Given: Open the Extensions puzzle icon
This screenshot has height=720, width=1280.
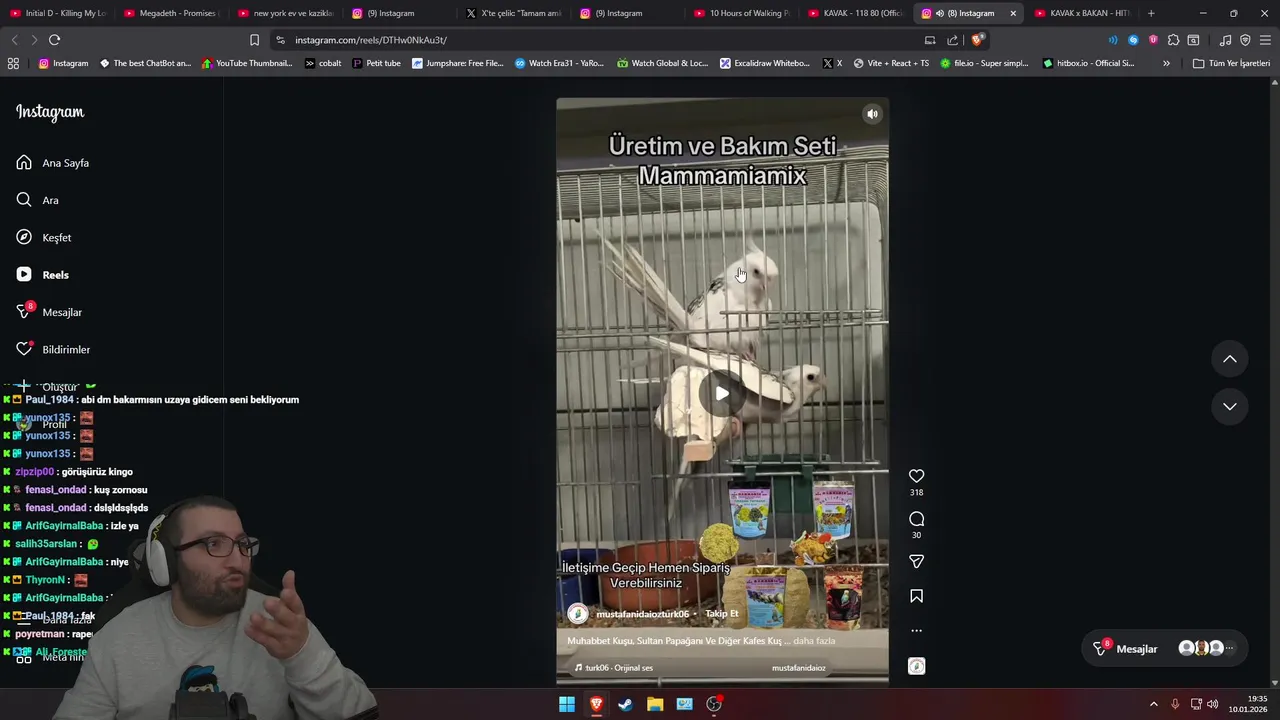Looking at the screenshot, I should [x=1173, y=40].
